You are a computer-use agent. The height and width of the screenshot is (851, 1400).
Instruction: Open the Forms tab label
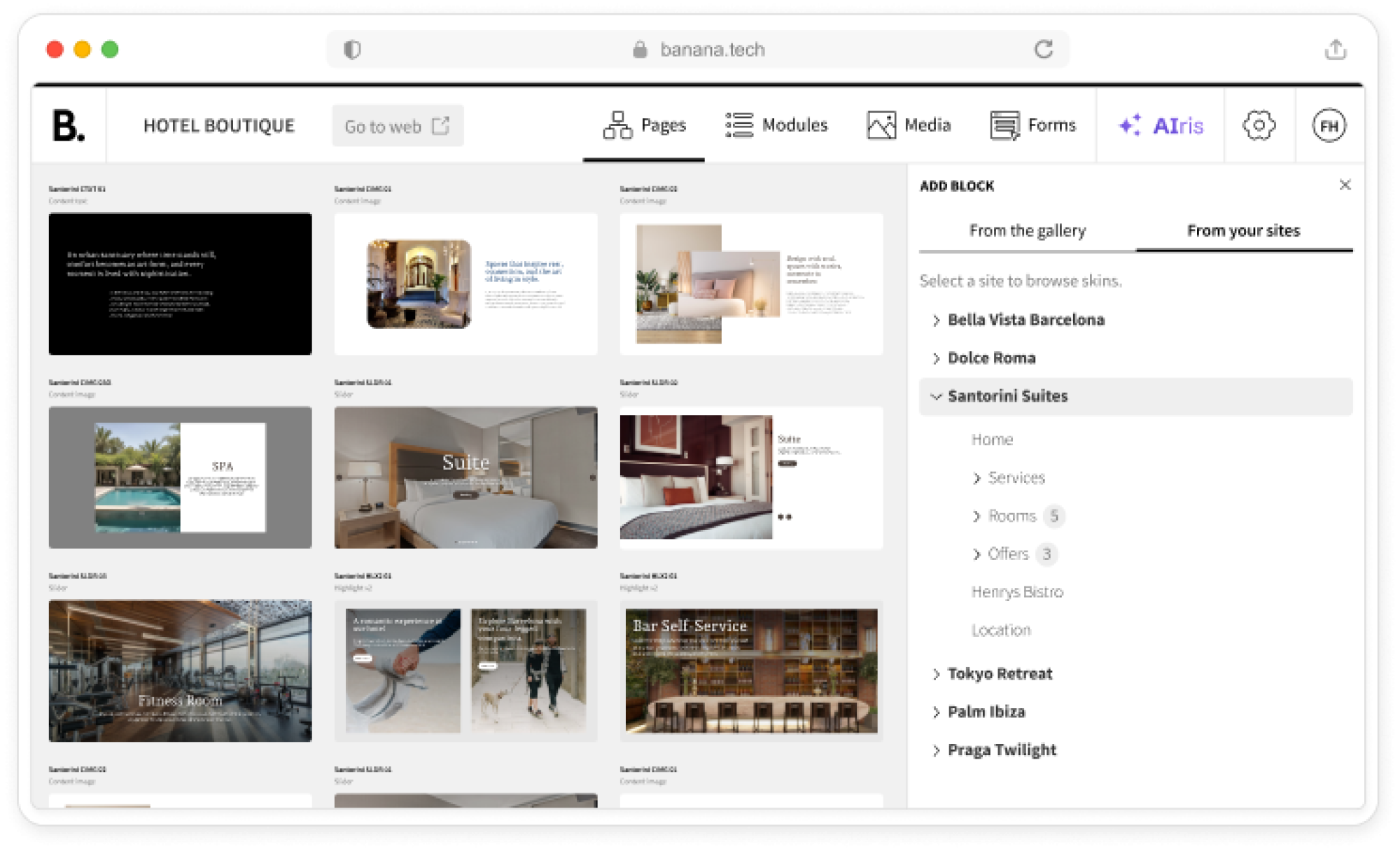coord(1051,125)
